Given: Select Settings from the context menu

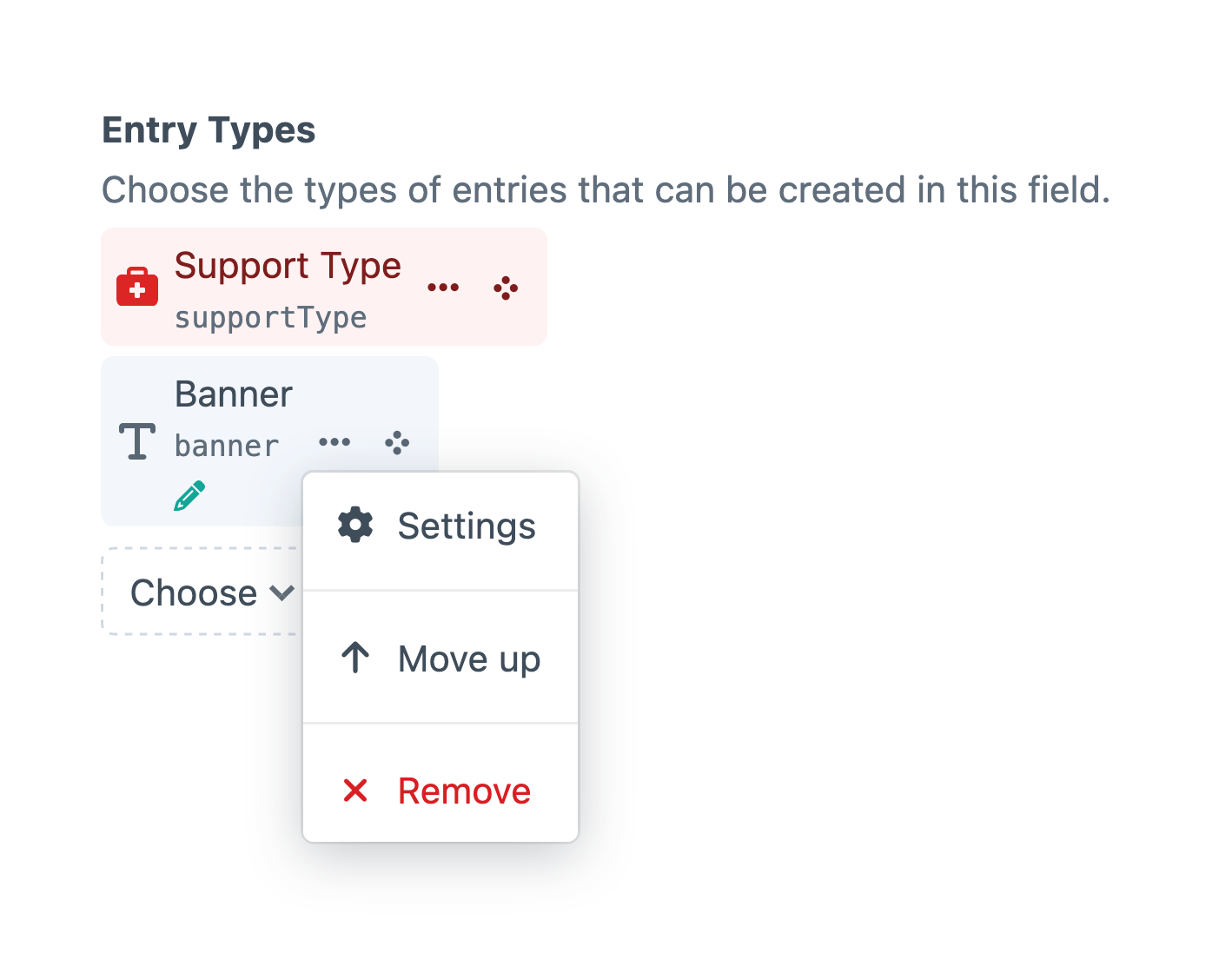Looking at the screenshot, I should click(x=466, y=526).
